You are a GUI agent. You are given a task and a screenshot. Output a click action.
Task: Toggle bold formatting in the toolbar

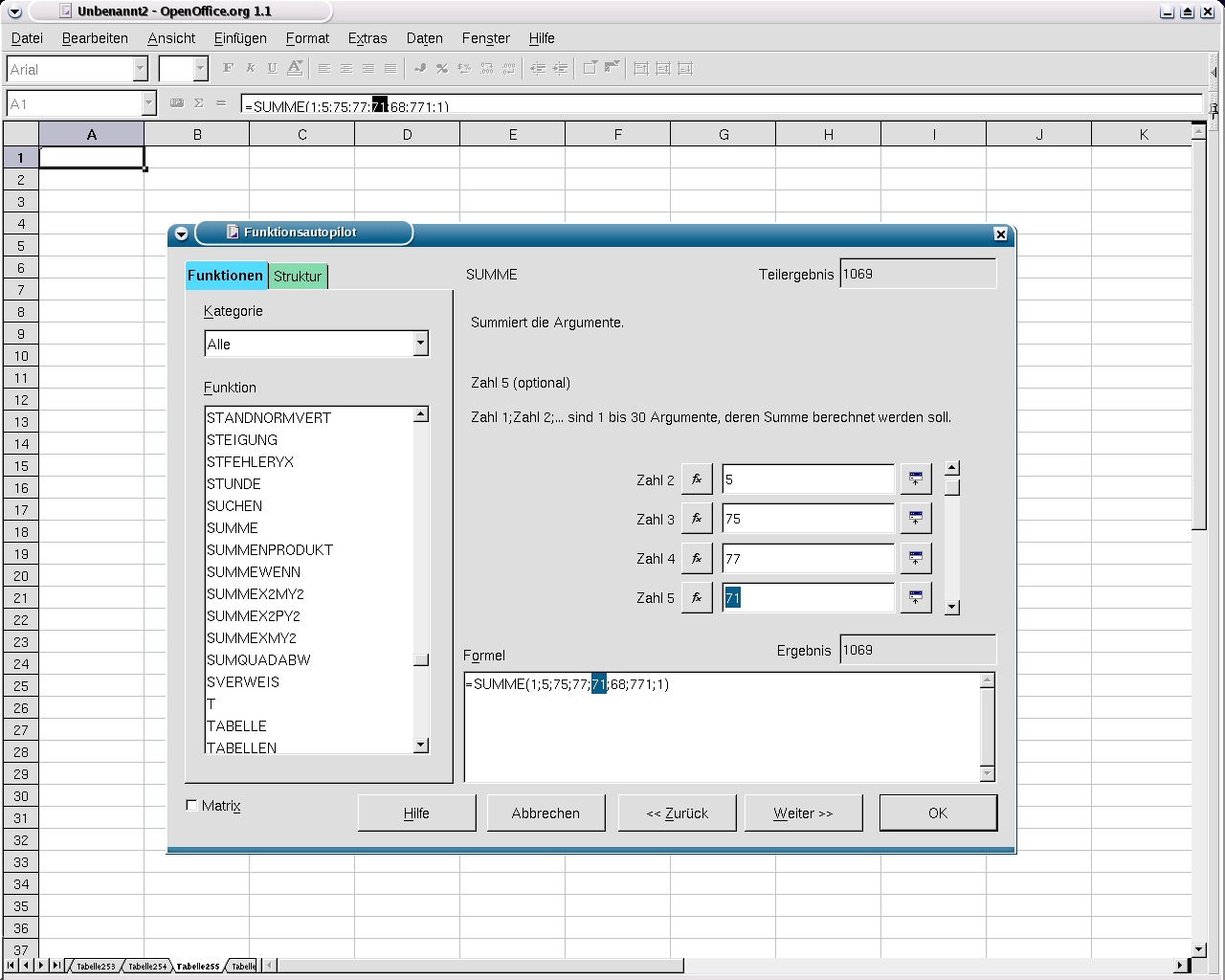(228, 68)
